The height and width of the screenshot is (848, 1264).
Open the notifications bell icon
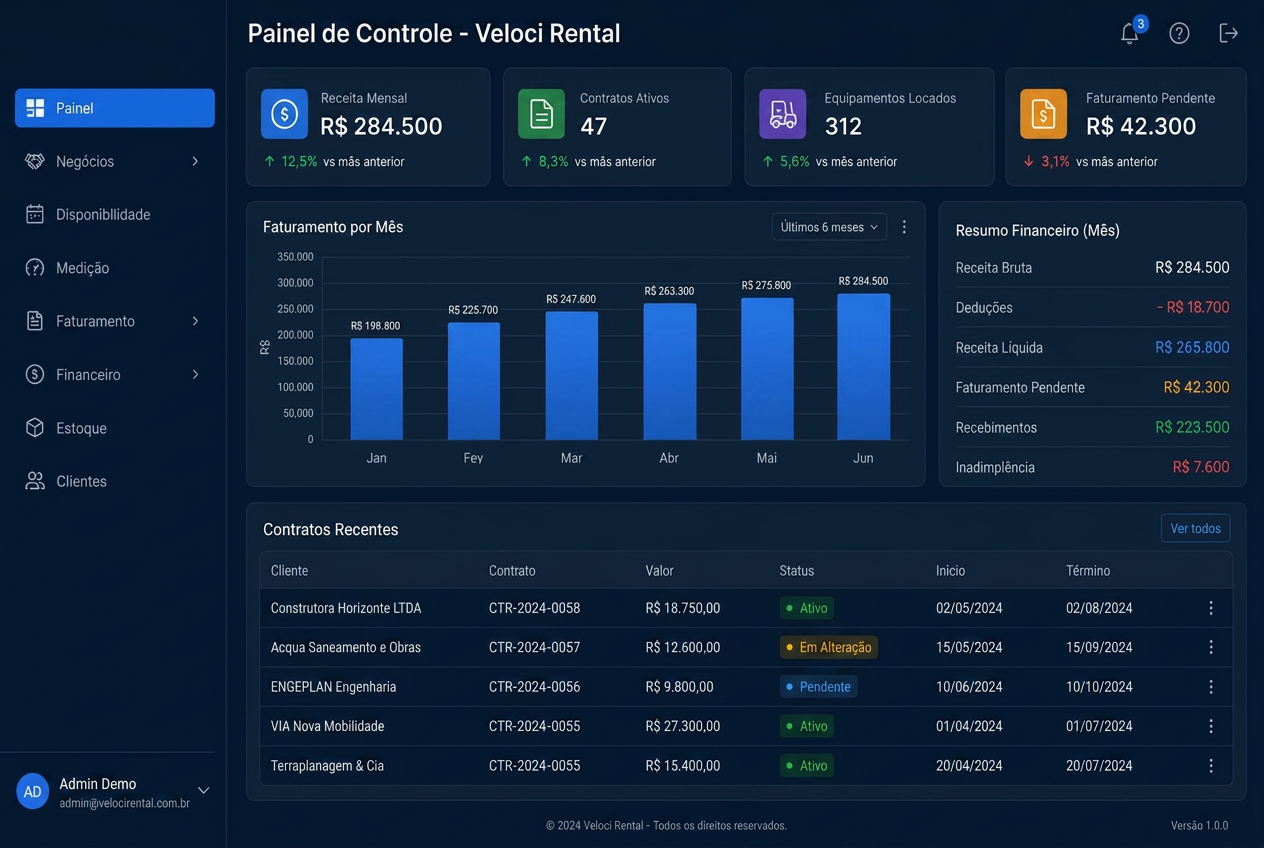click(1130, 33)
